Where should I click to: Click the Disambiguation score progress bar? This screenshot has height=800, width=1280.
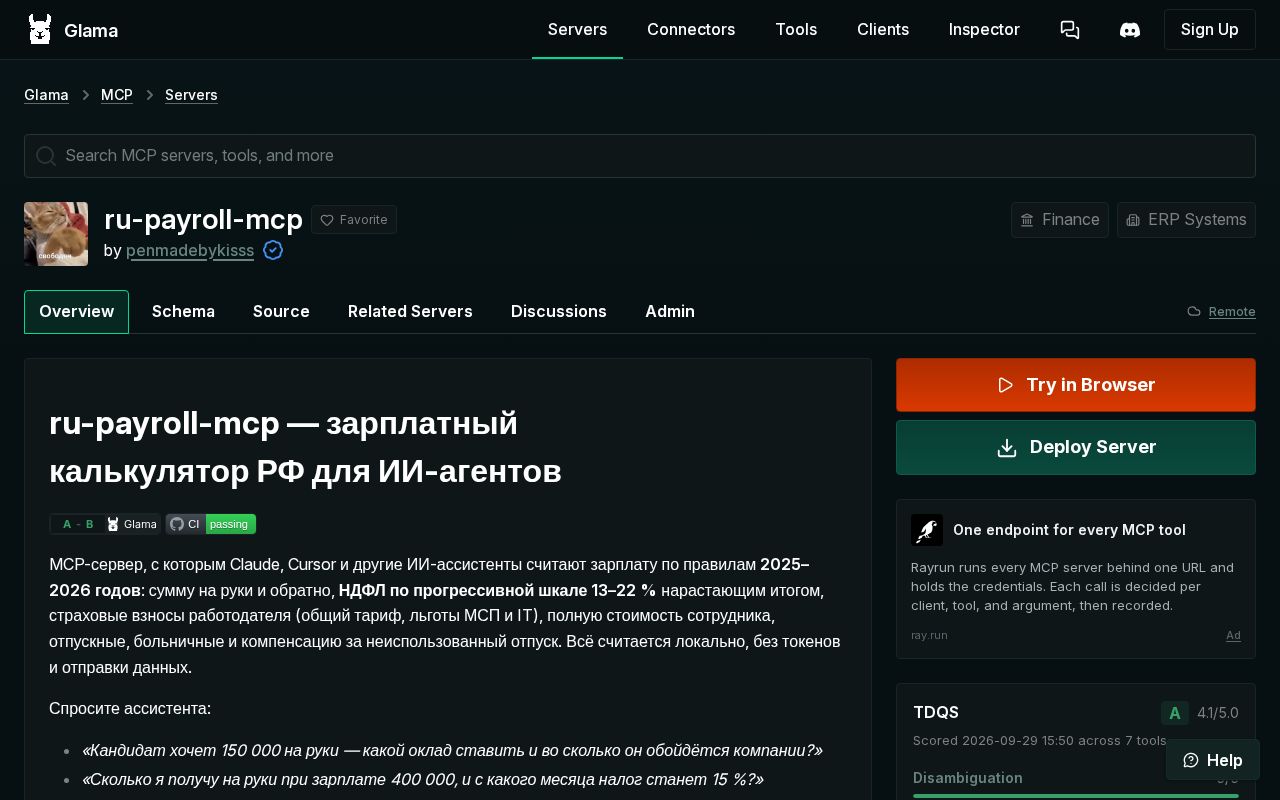click(x=1076, y=796)
